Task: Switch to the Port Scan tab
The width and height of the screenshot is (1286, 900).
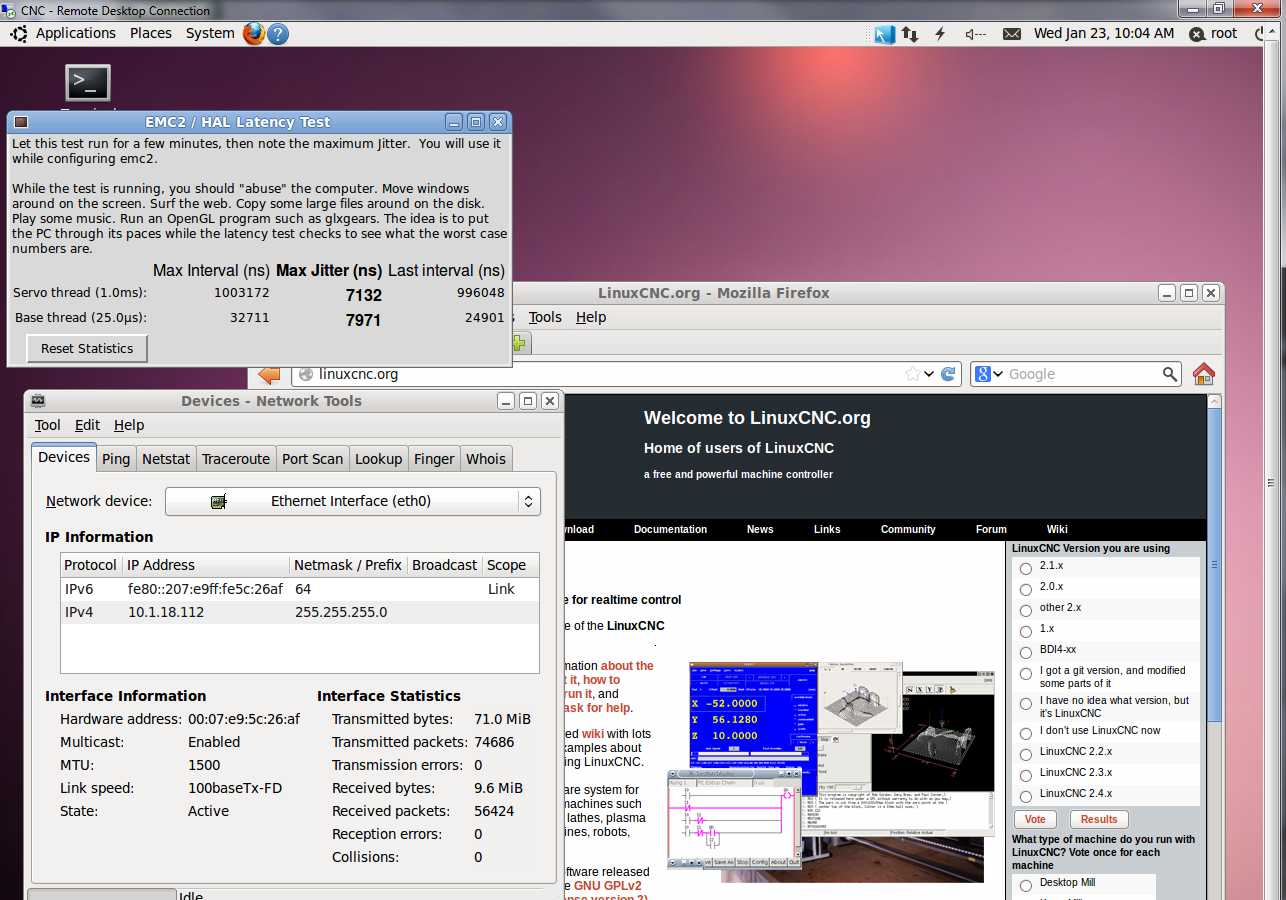Action: tap(312, 459)
